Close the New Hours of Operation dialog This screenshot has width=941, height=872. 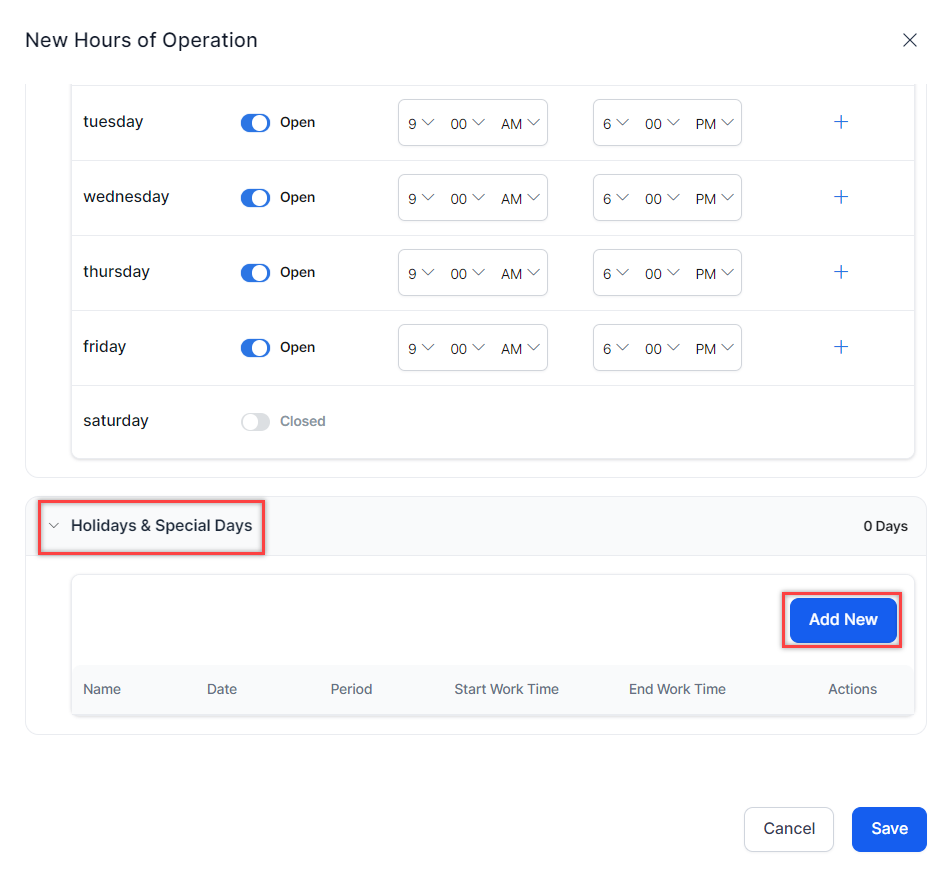[x=909, y=40]
